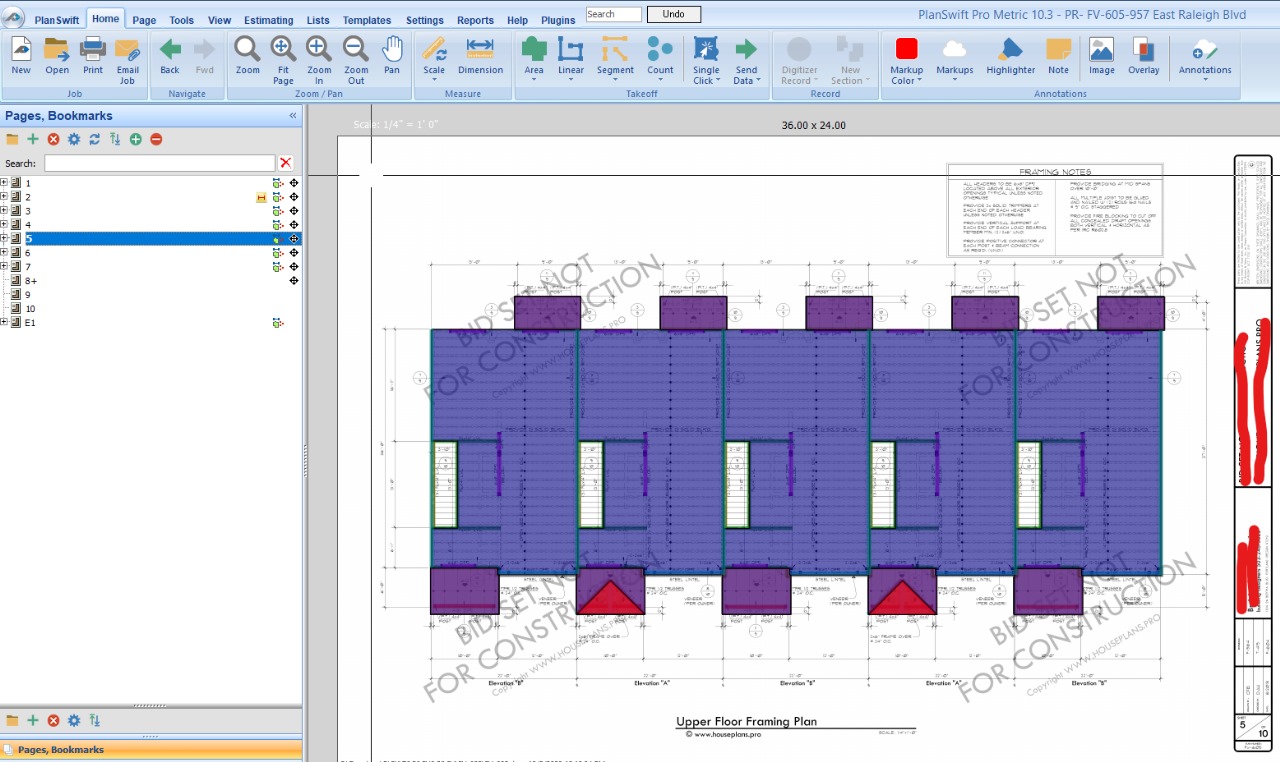
Task: Start a Count takeoff
Action: (x=660, y=49)
